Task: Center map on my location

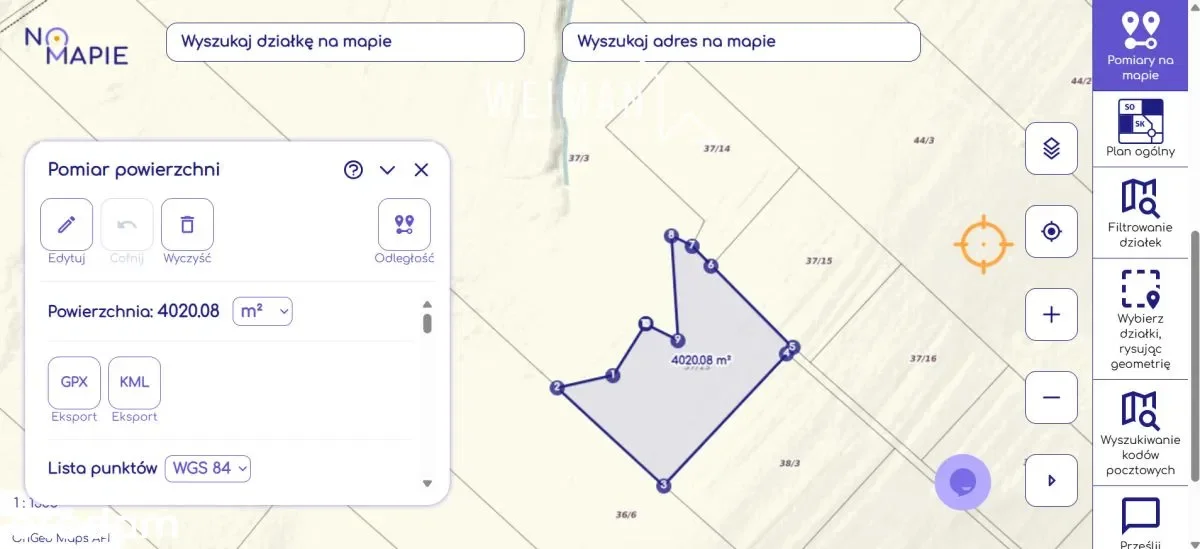Action: tap(1051, 232)
